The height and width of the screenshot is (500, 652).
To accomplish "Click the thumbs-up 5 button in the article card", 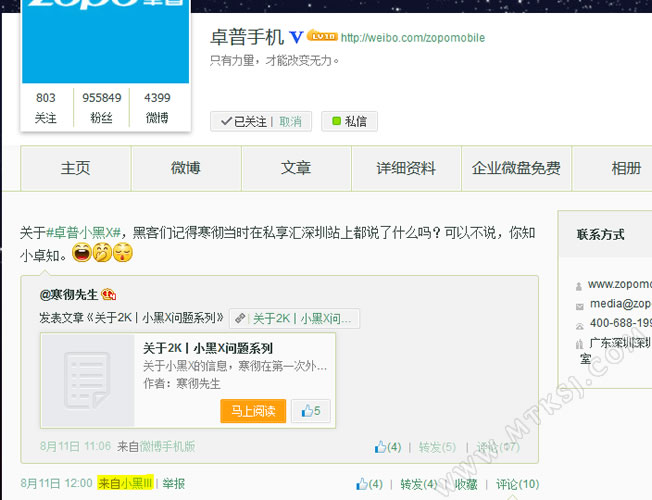I will coord(310,410).
